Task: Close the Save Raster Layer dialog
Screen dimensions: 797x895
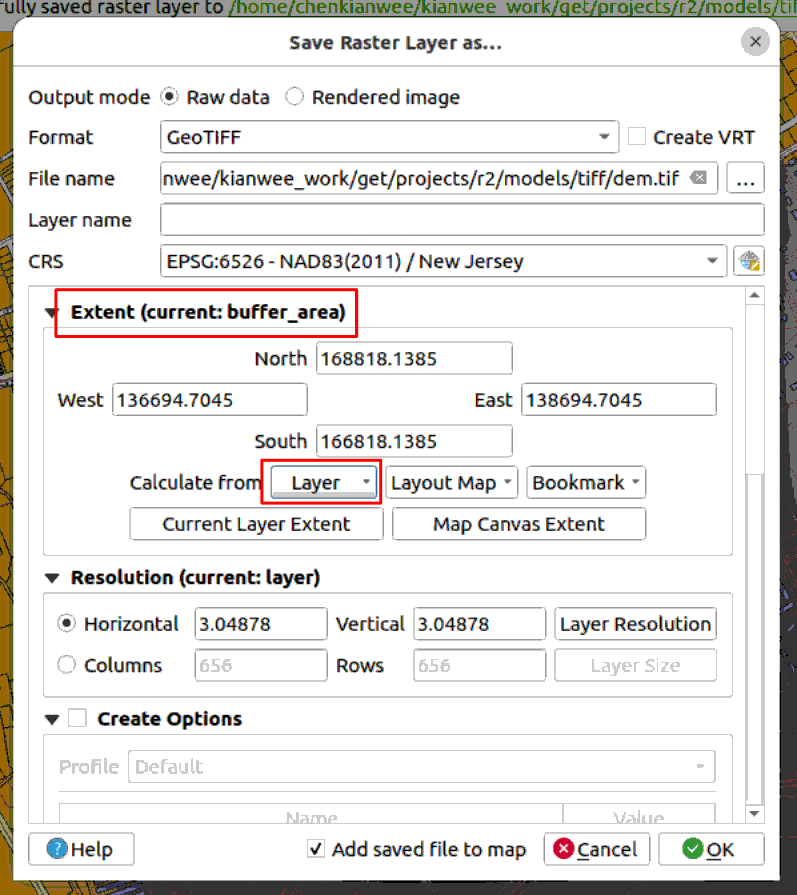Action: tap(755, 43)
